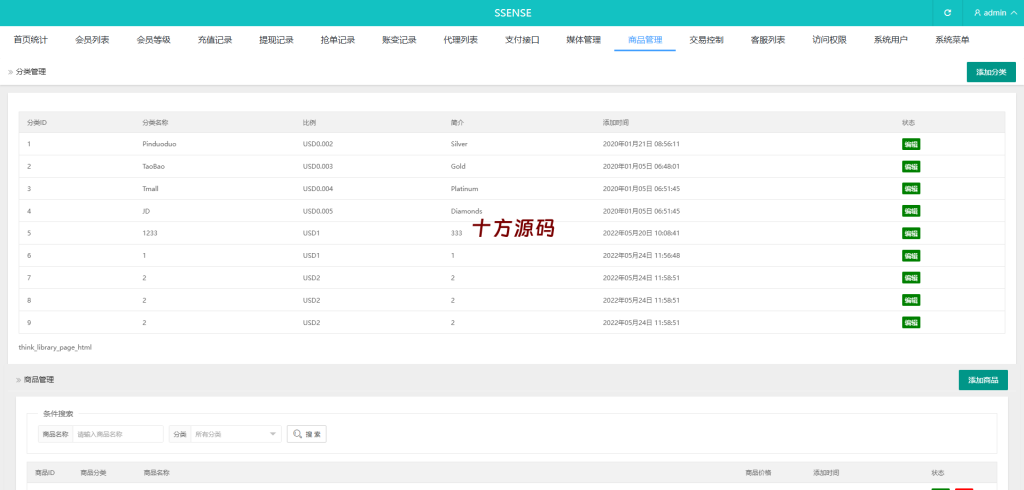Switch to 会员等级 tab
1024x490 pixels.
pos(153,40)
